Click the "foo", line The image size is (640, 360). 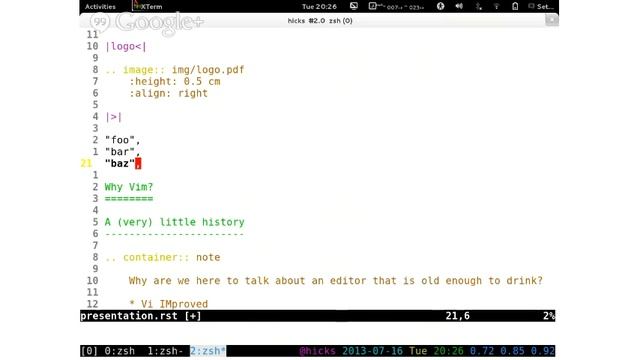[x=122, y=140]
